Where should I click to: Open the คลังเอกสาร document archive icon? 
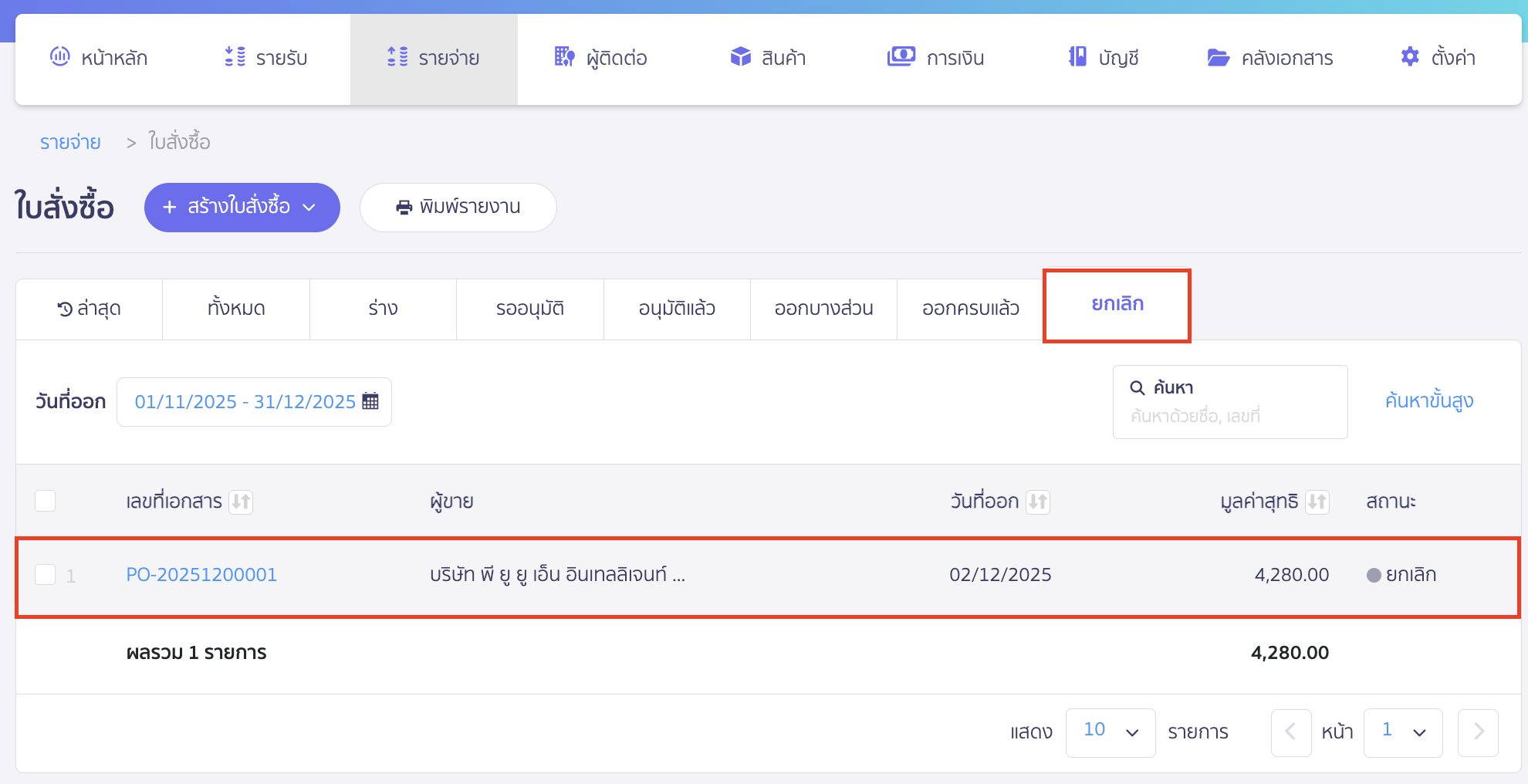1218,57
